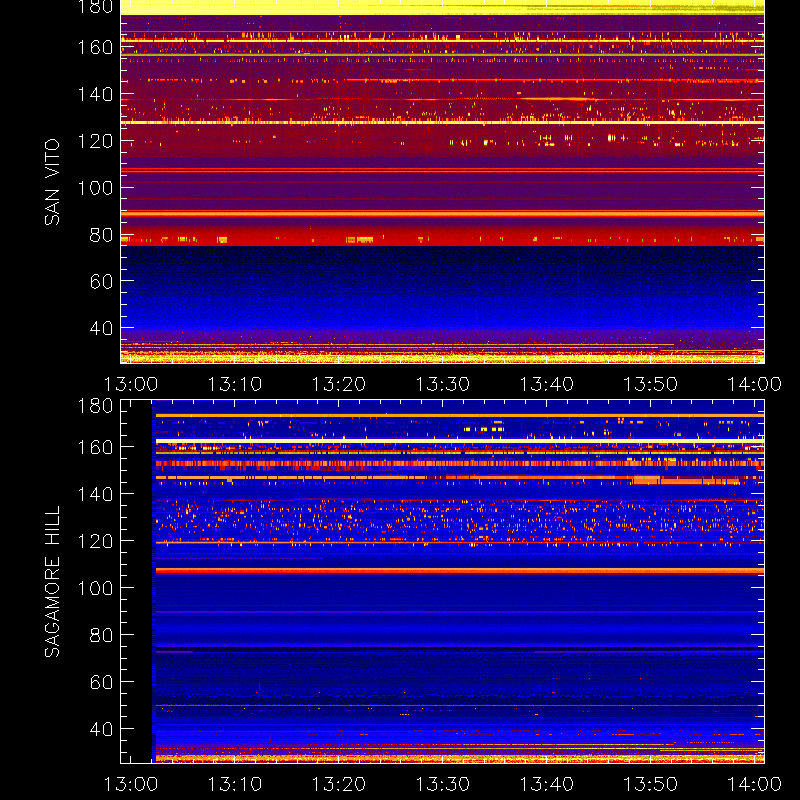
Task: Click 13:00 time label under Sagamore Hill plot
Action: coord(131,784)
